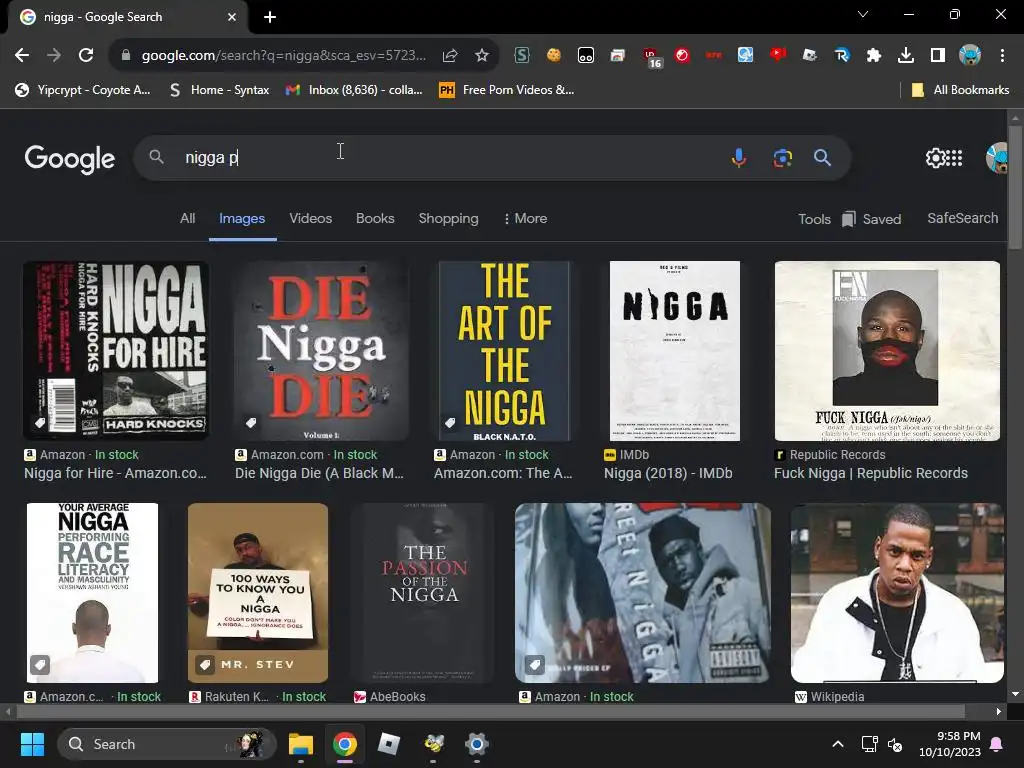Switch to the Shopping tab
The width and height of the screenshot is (1024, 768).
coord(448,219)
